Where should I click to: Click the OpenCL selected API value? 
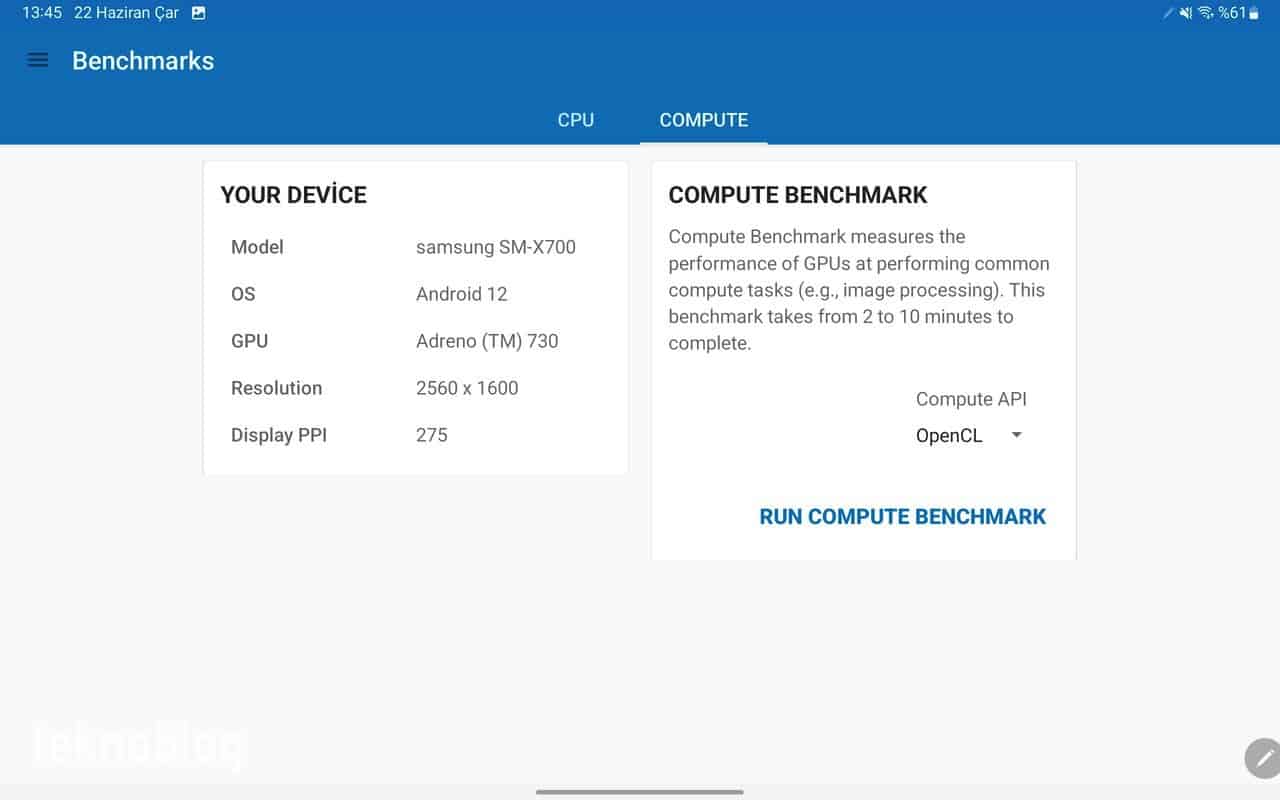tap(949, 436)
